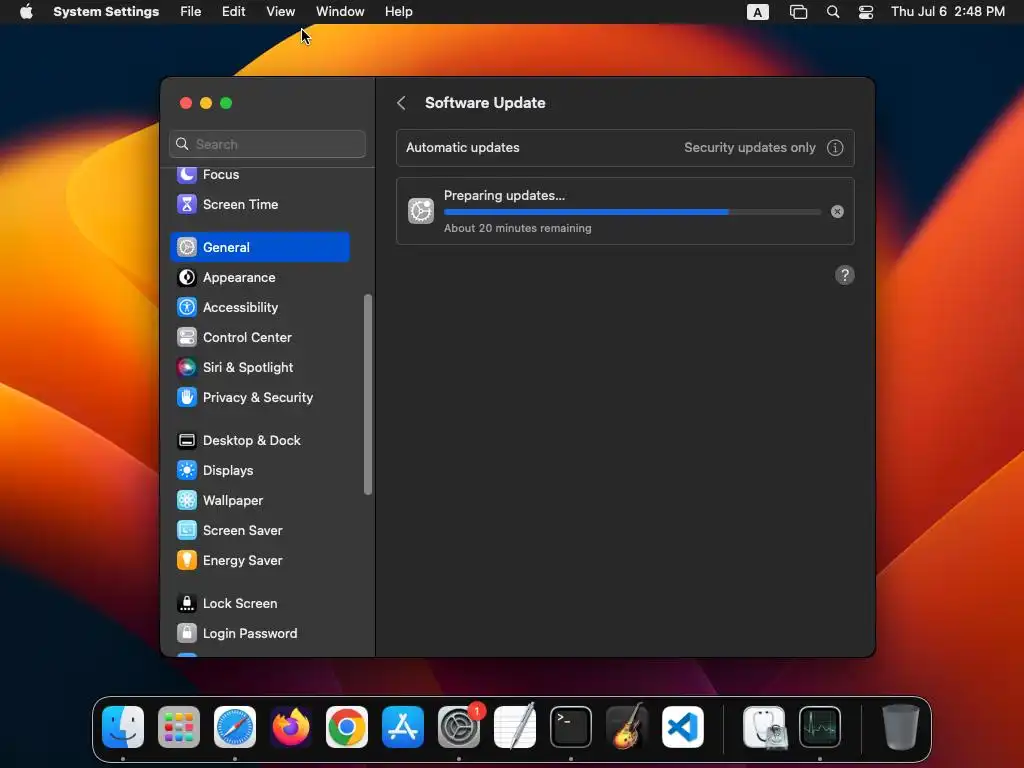
Task: Open Activity Monitor from the Dock
Action: [820, 727]
